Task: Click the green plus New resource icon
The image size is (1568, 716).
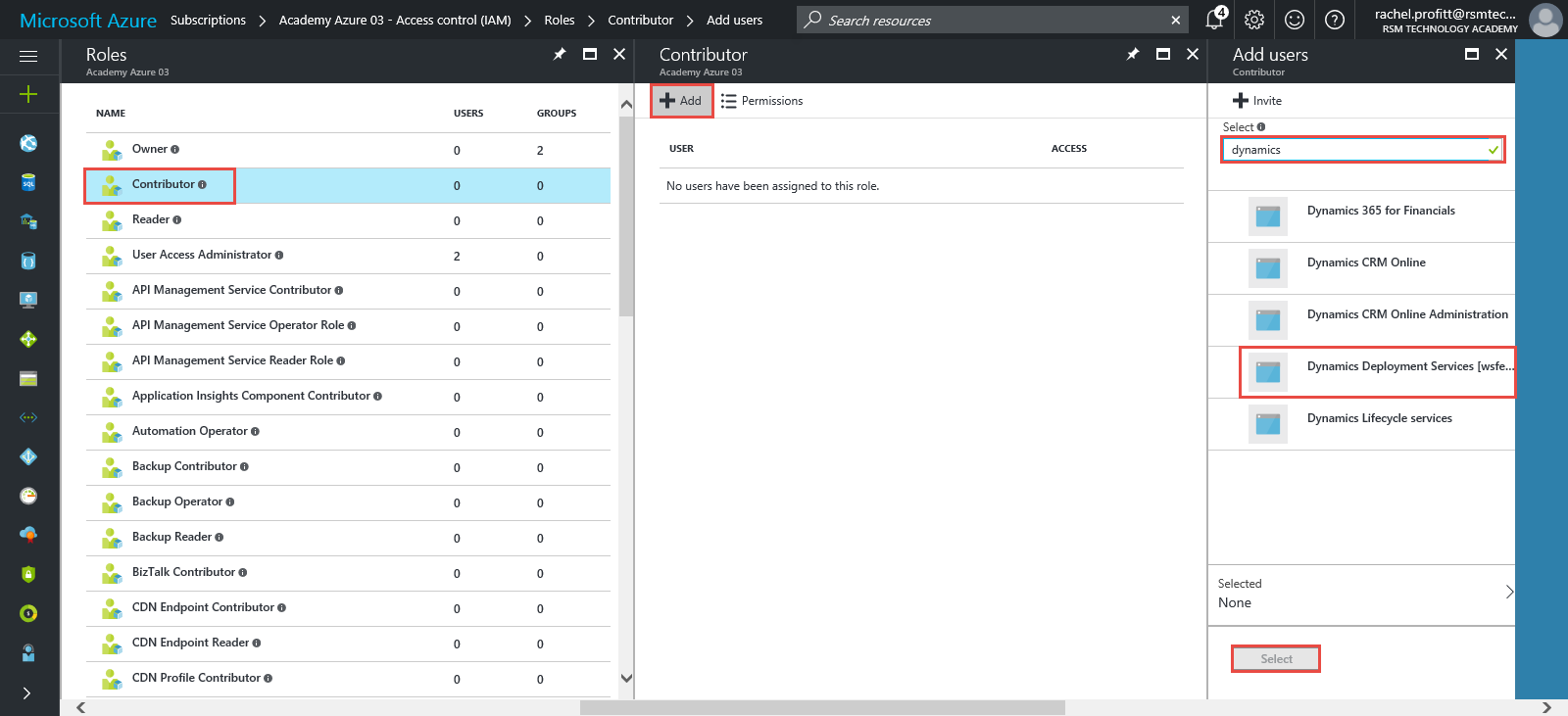Action: click(x=28, y=94)
